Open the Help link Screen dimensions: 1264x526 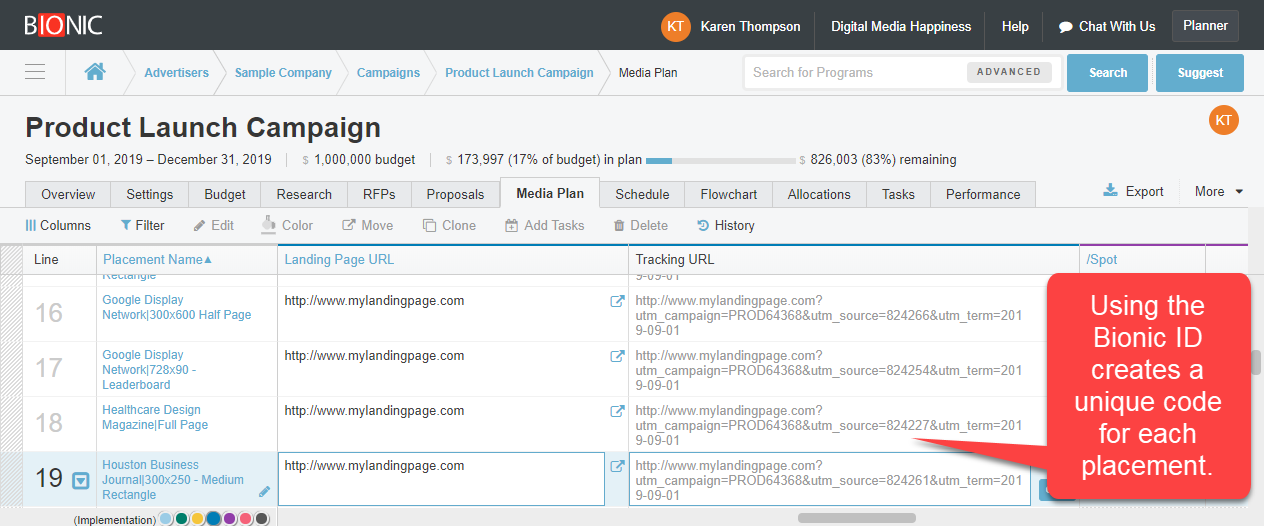tap(1015, 27)
